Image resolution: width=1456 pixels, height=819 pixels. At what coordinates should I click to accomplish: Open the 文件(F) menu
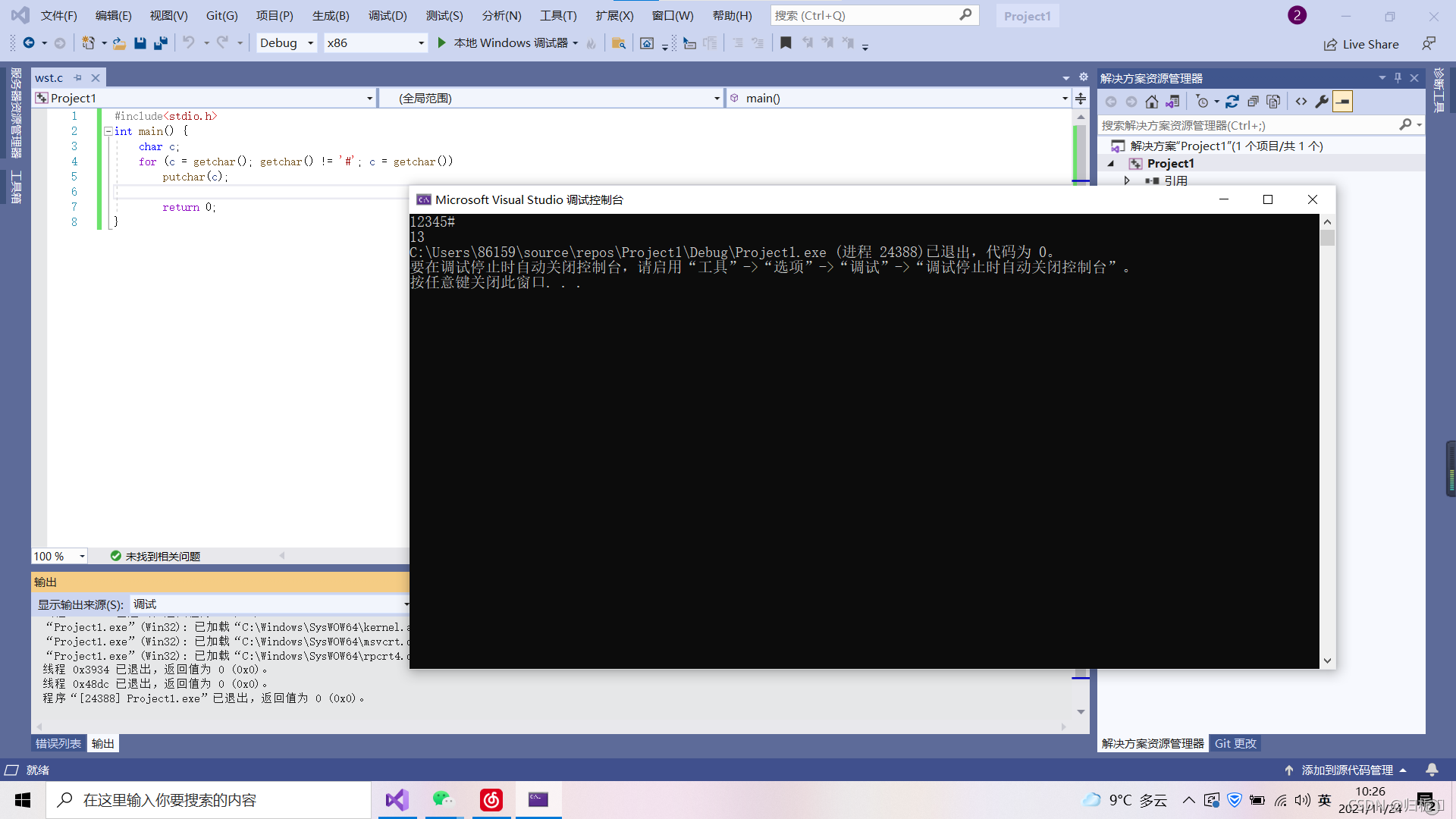pyautogui.click(x=59, y=16)
